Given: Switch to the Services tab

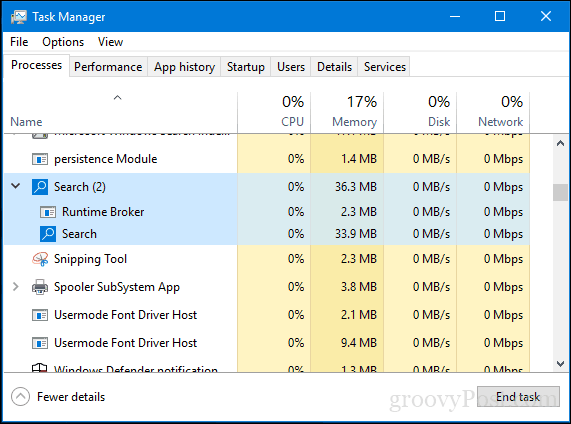Looking at the screenshot, I should (385, 67).
